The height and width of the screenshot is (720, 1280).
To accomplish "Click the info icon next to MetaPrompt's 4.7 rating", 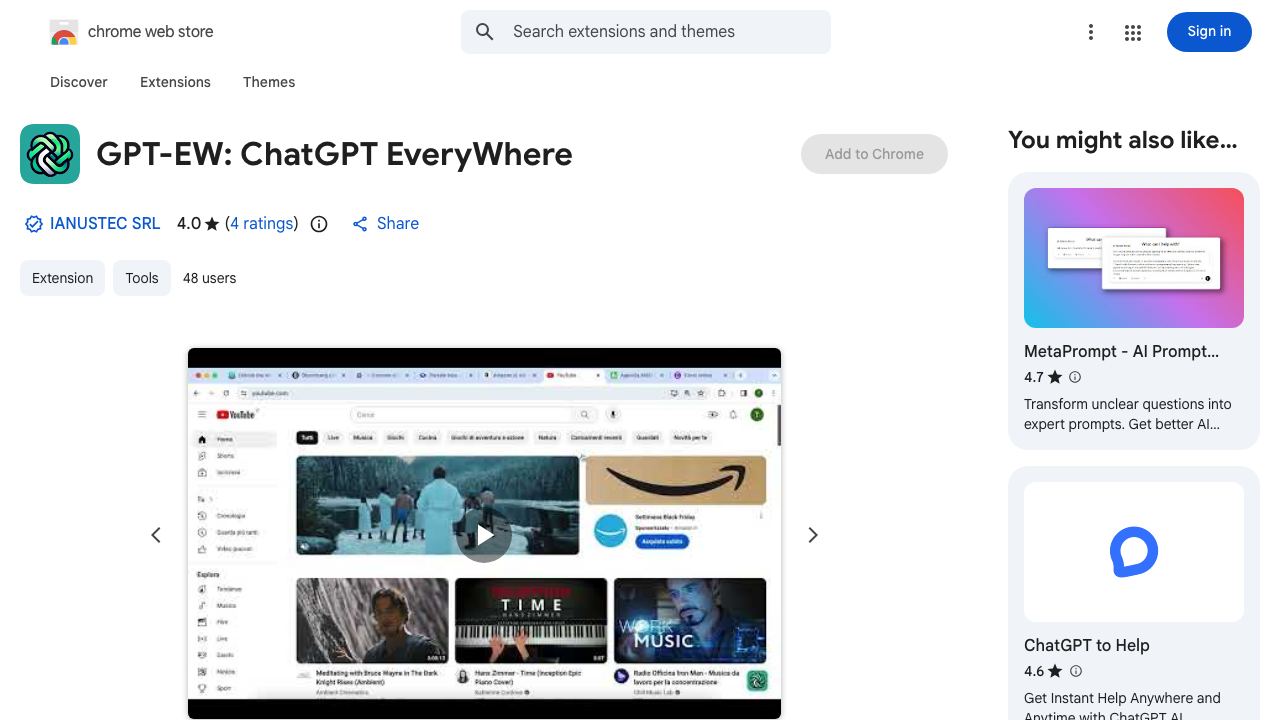I will point(1075,377).
